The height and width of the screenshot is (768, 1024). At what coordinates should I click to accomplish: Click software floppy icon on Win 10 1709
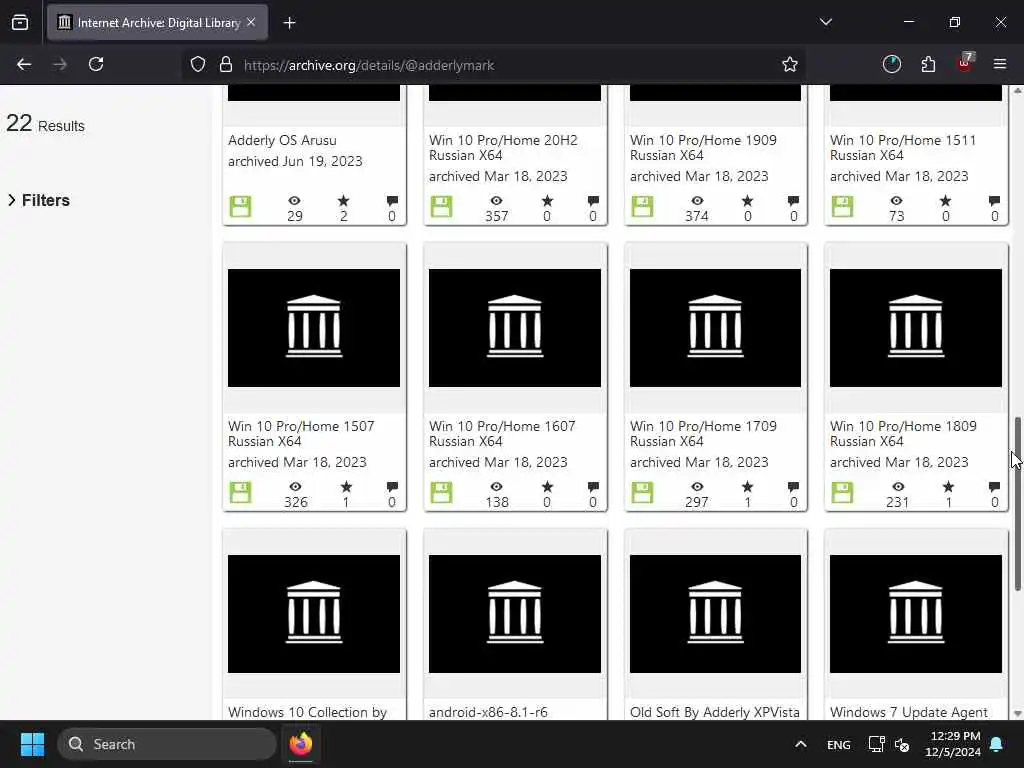point(642,492)
